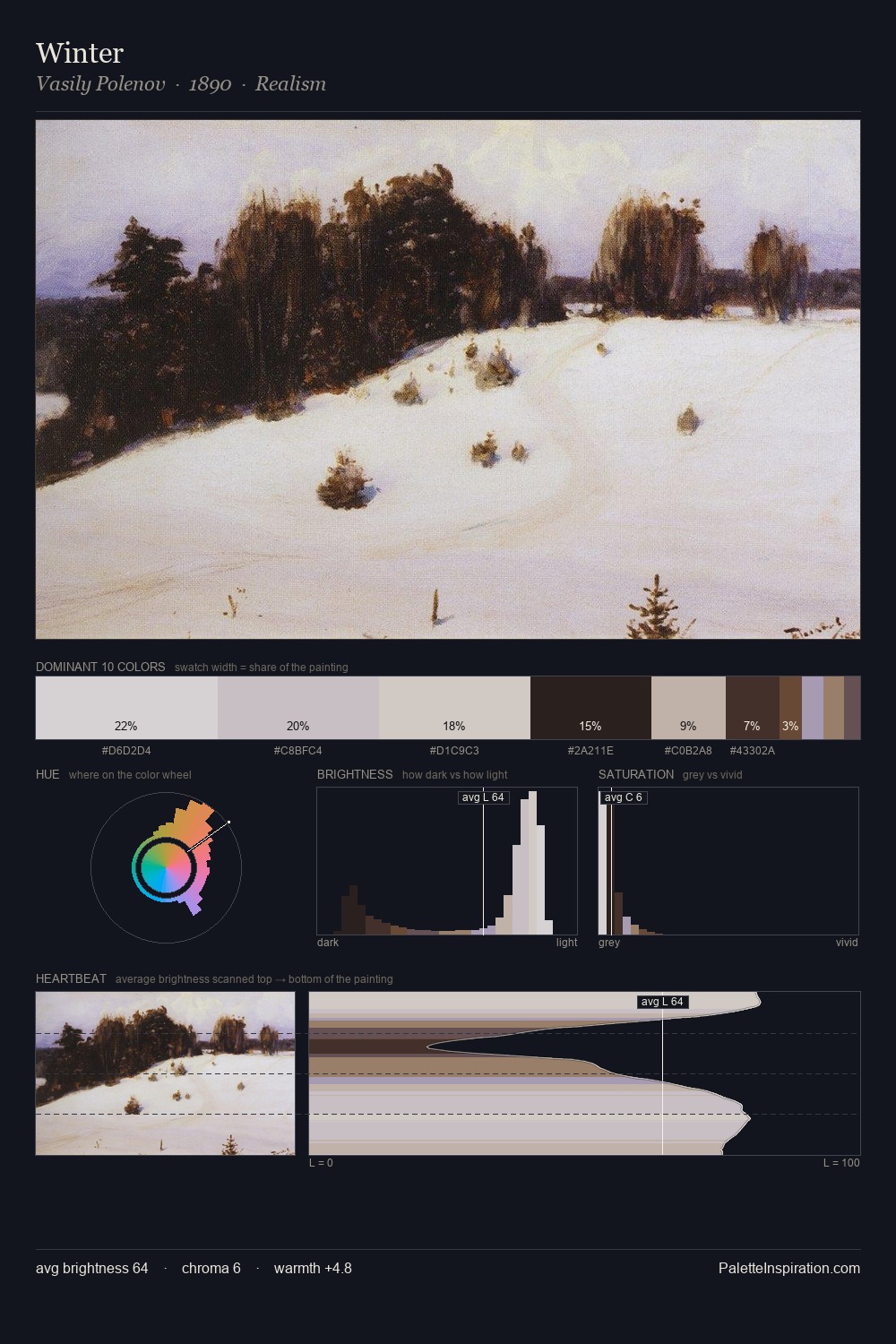
Task: Click the hex code #D1C9C3
Action: (x=454, y=751)
